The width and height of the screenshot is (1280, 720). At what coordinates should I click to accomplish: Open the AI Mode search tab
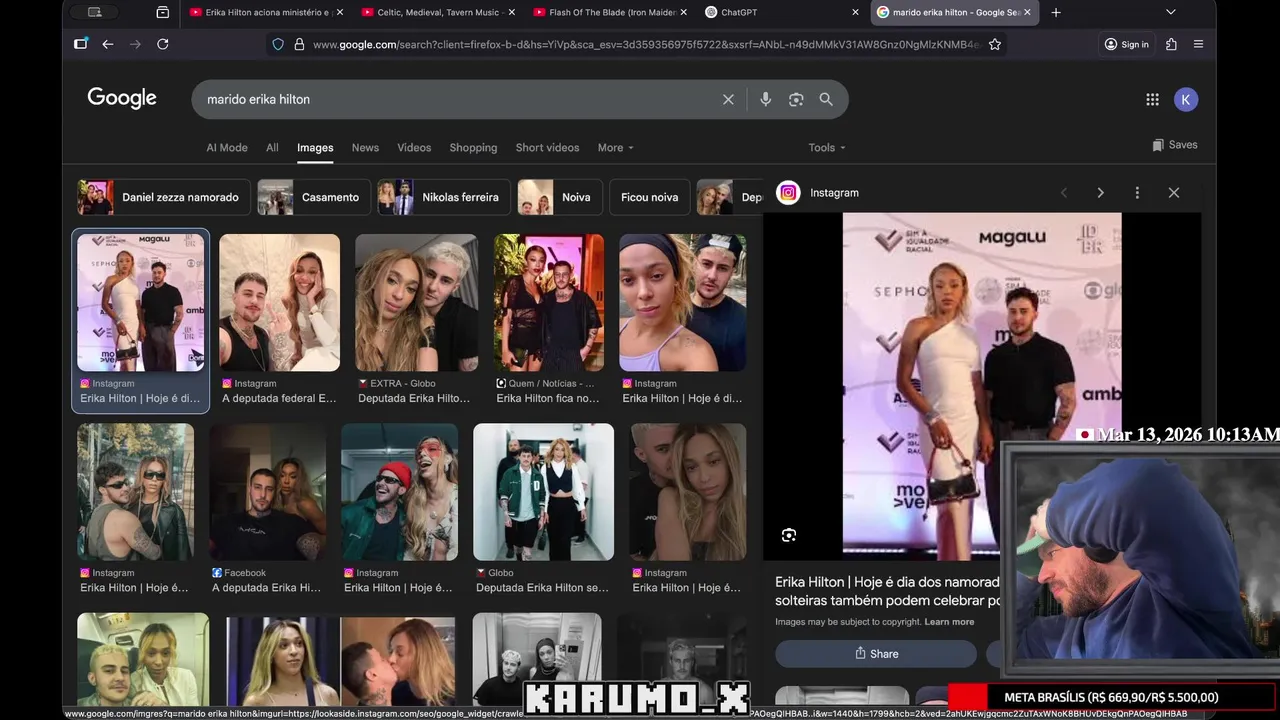[227, 147]
